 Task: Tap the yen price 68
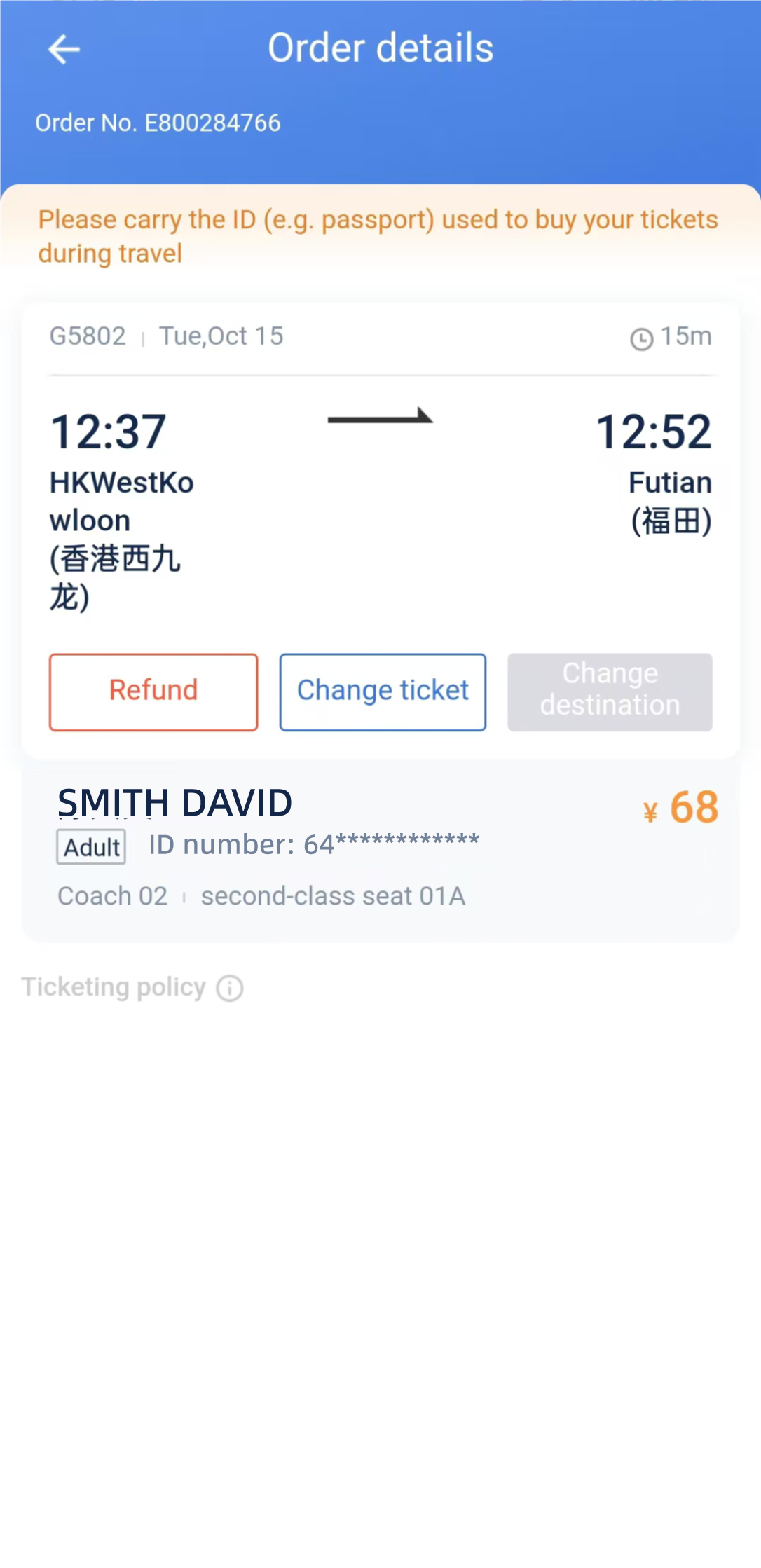[681, 808]
